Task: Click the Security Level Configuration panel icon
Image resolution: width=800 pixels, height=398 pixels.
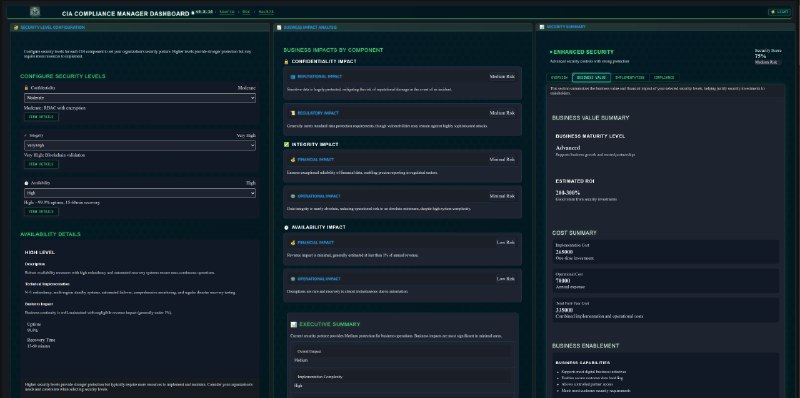Action: point(16,28)
